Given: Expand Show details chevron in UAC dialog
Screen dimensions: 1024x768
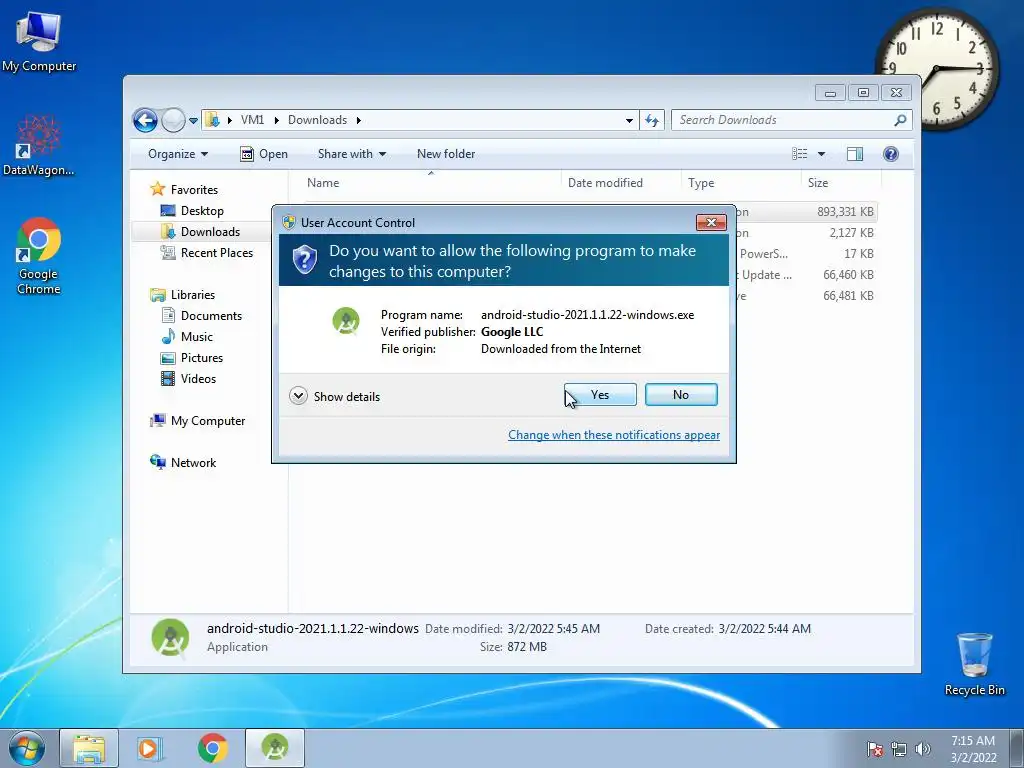Looking at the screenshot, I should pyautogui.click(x=298, y=396).
